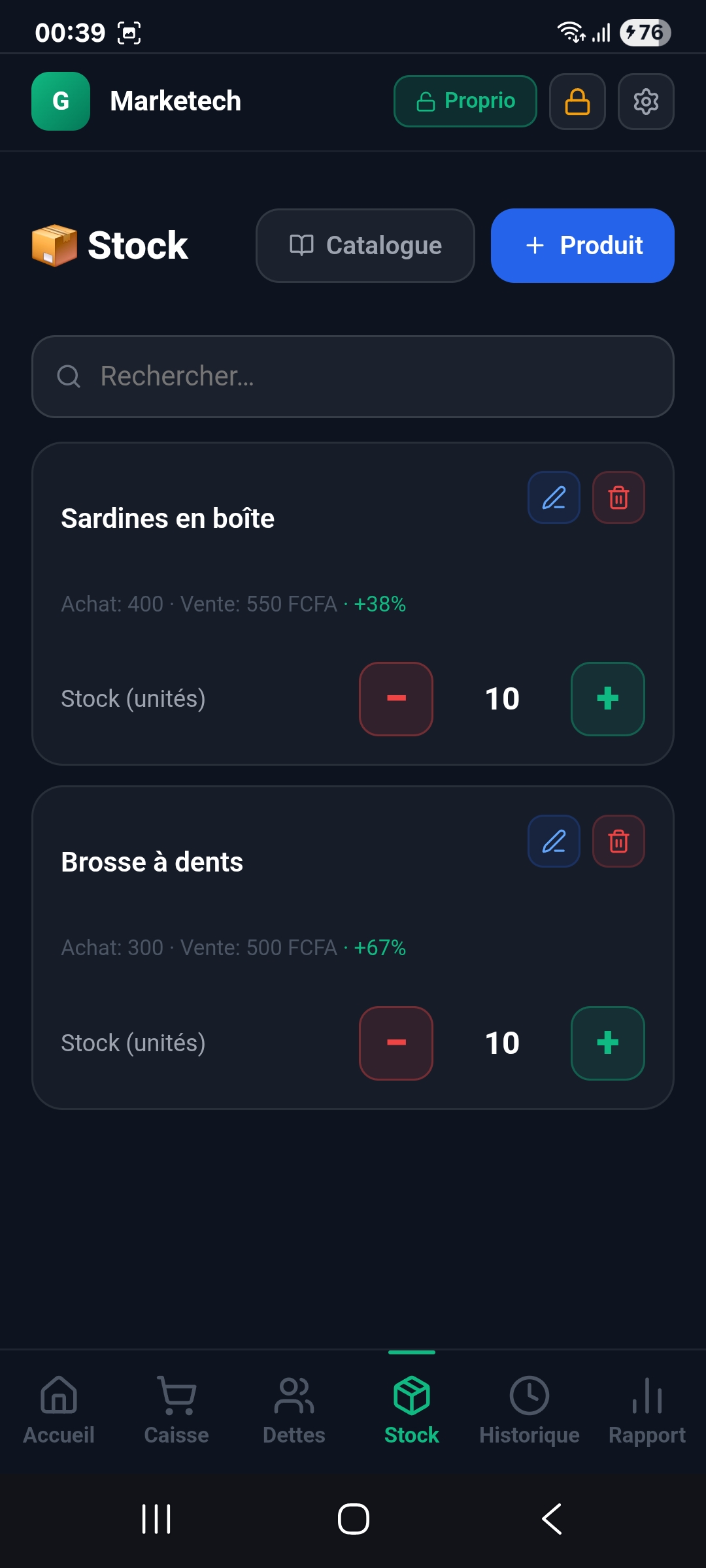Image resolution: width=706 pixels, height=1568 pixels.
Task: View the Historique tab
Action: click(529, 1410)
